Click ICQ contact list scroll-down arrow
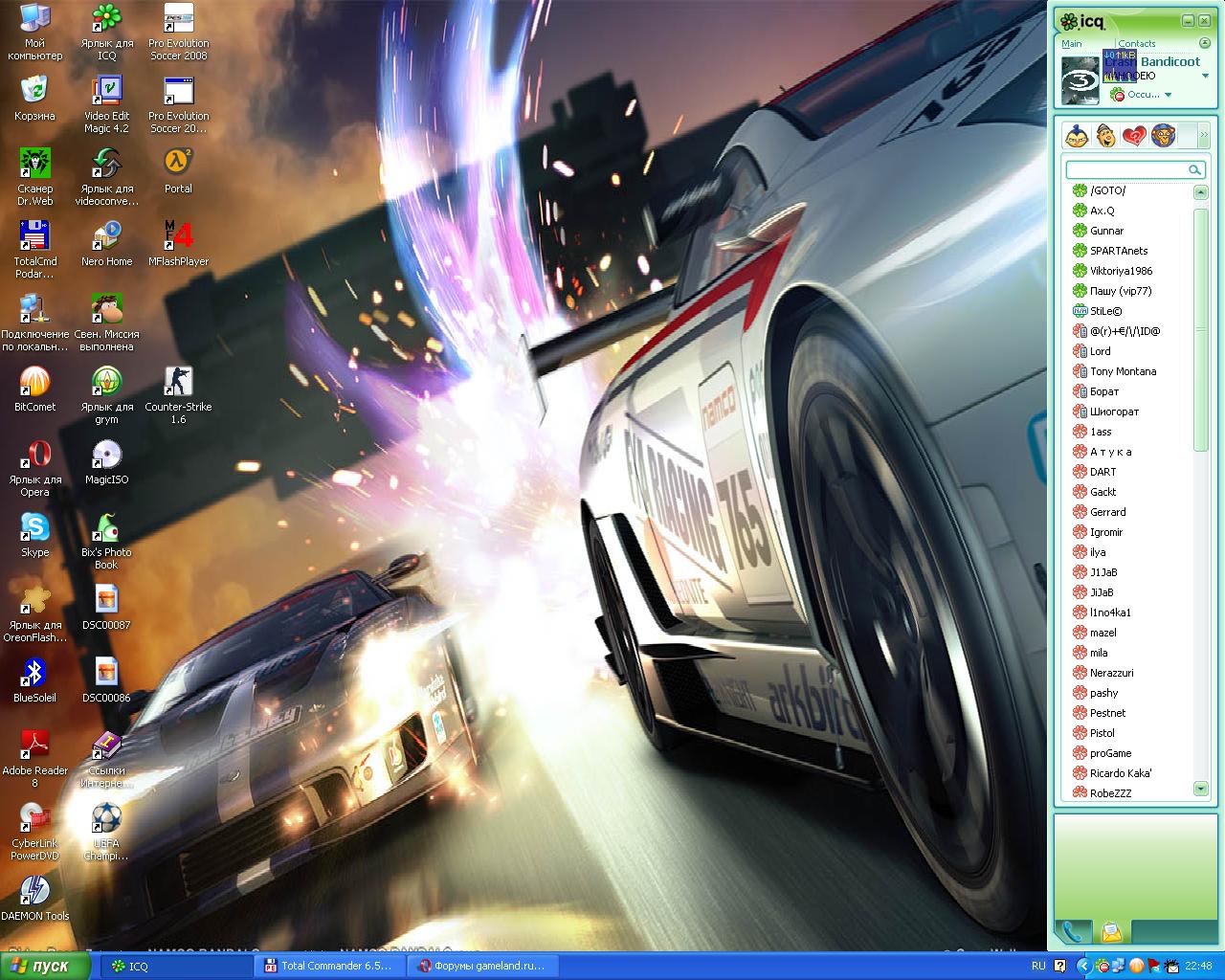The width and height of the screenshot is (1225, 980). [x=1201, y=789]
